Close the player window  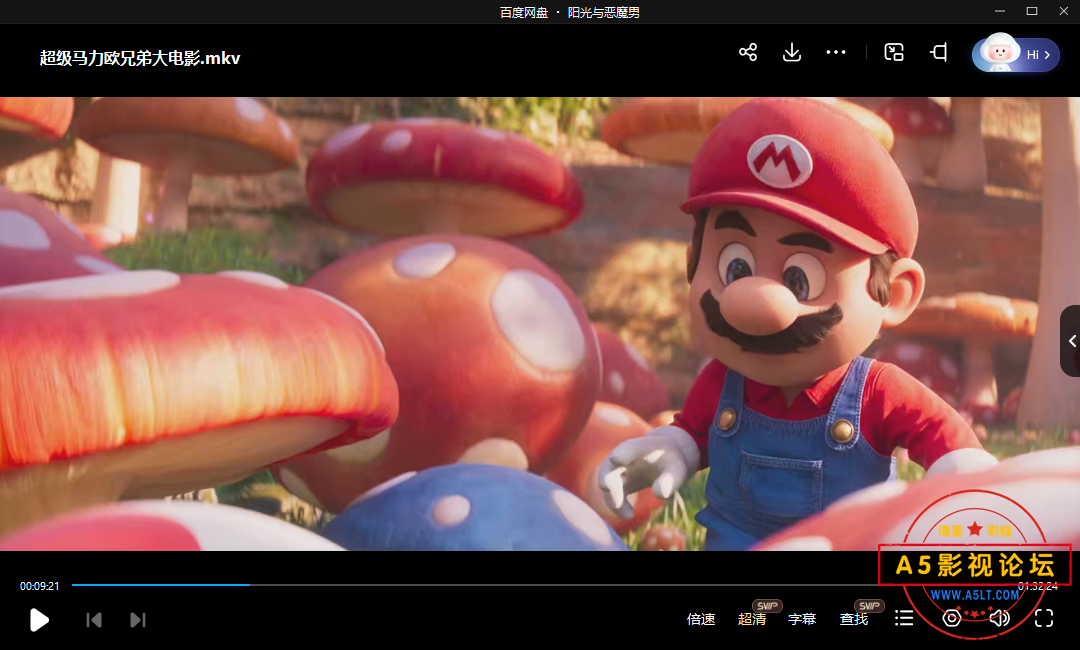[x=1063, y=11]
